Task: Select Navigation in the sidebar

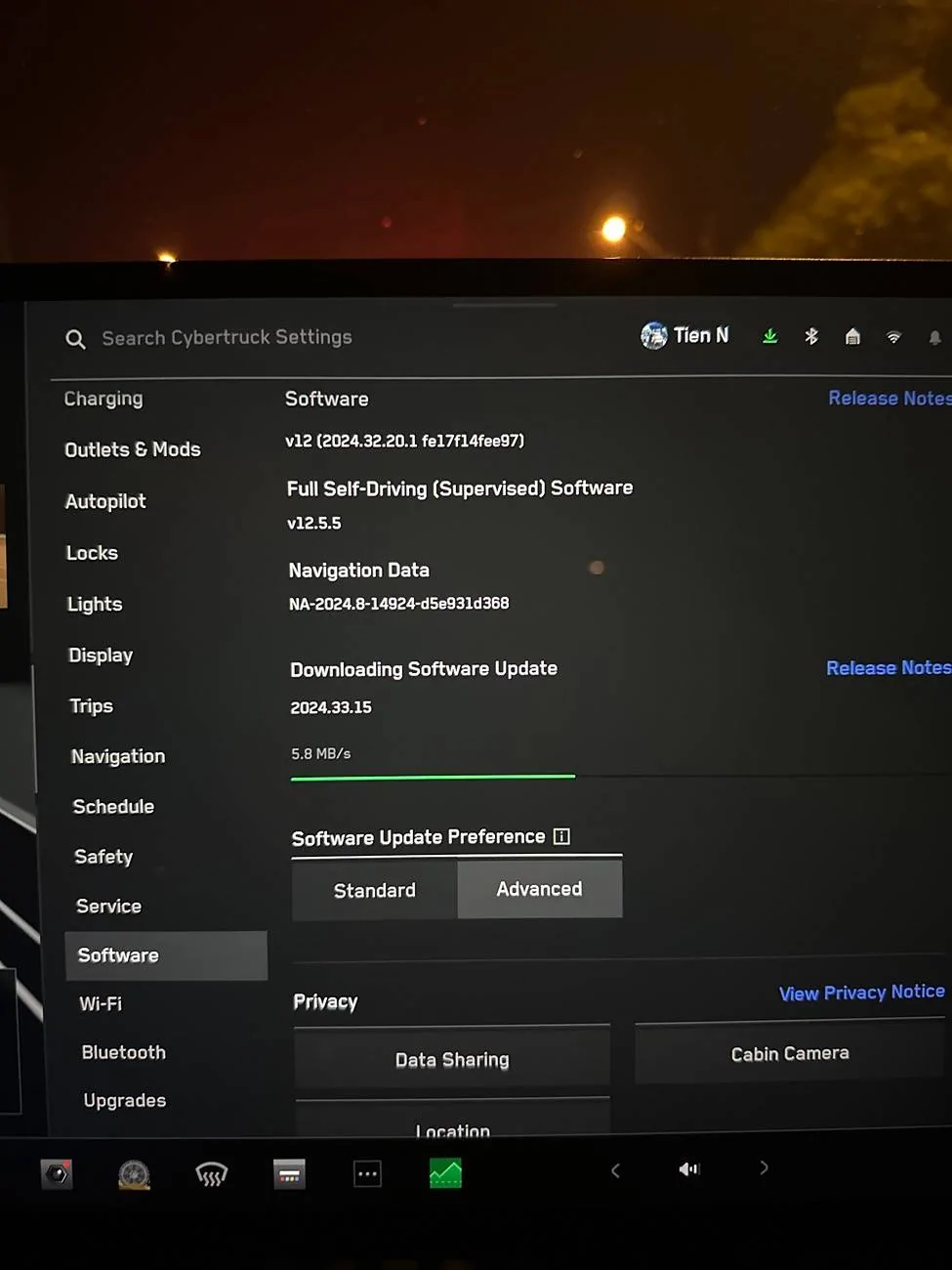Action: 118,756
